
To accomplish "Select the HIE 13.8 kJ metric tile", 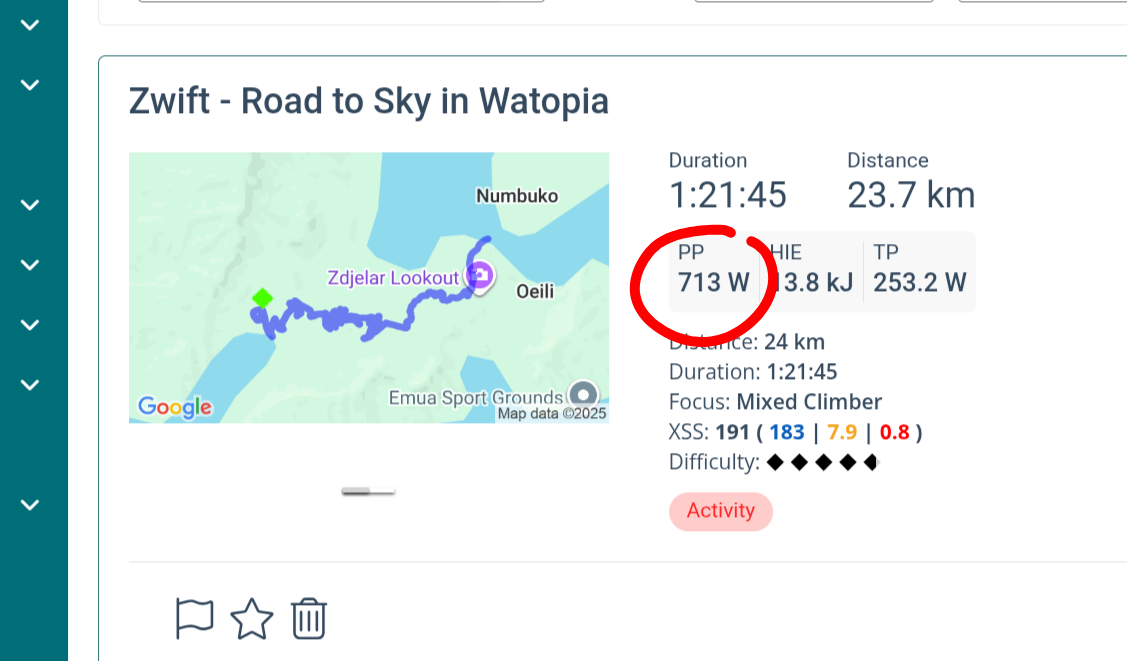I will (x=811, y=271).
